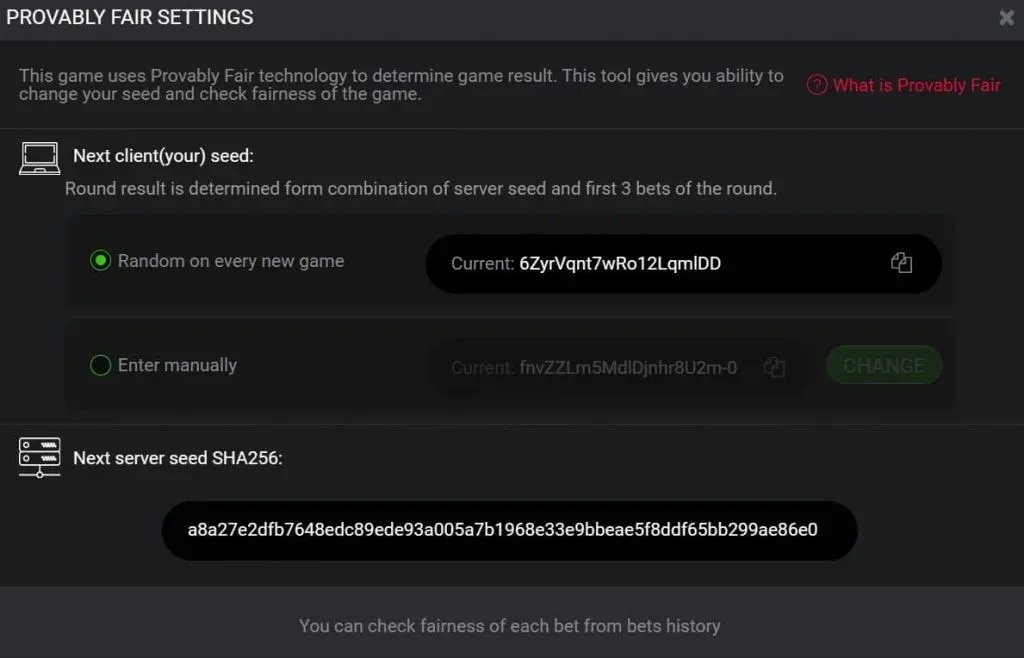Click the laptop client seed icon
Viewport: 1024px width, 658px height.
[x=40, y=158]
